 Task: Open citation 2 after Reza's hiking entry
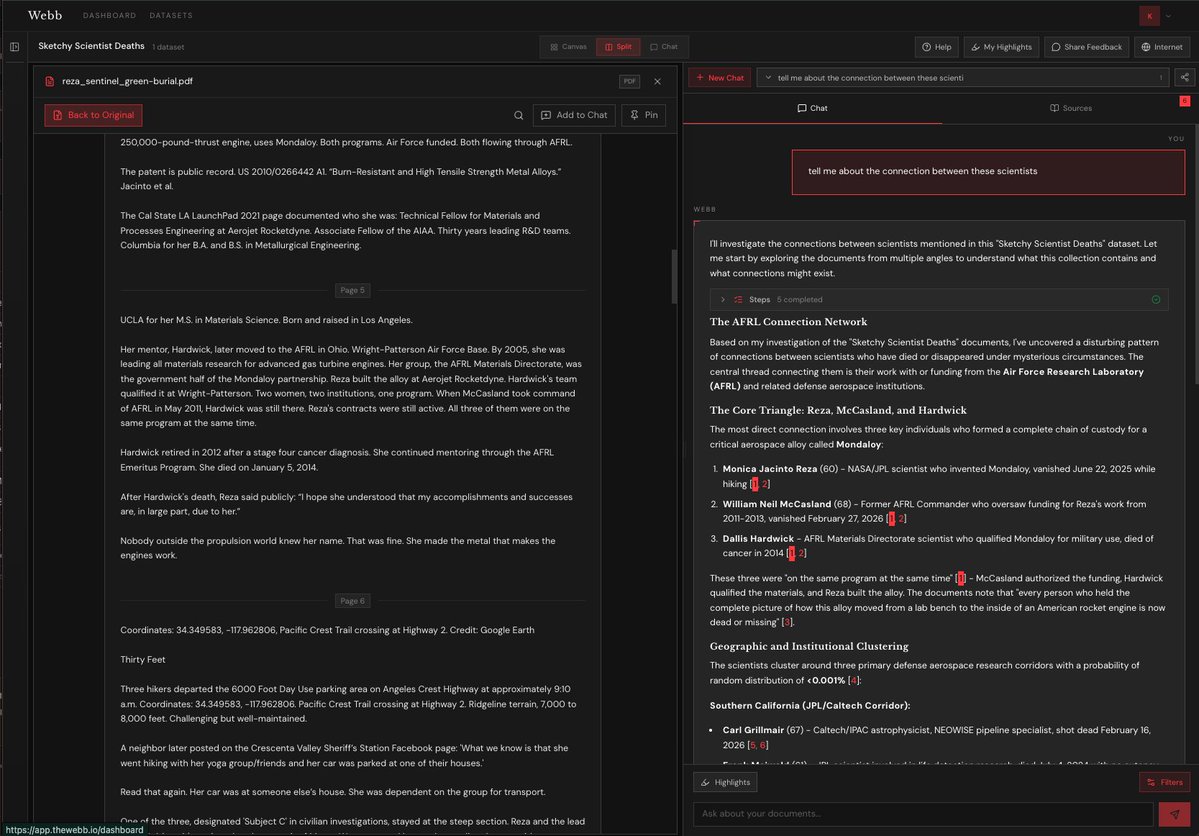click(764, 484)
